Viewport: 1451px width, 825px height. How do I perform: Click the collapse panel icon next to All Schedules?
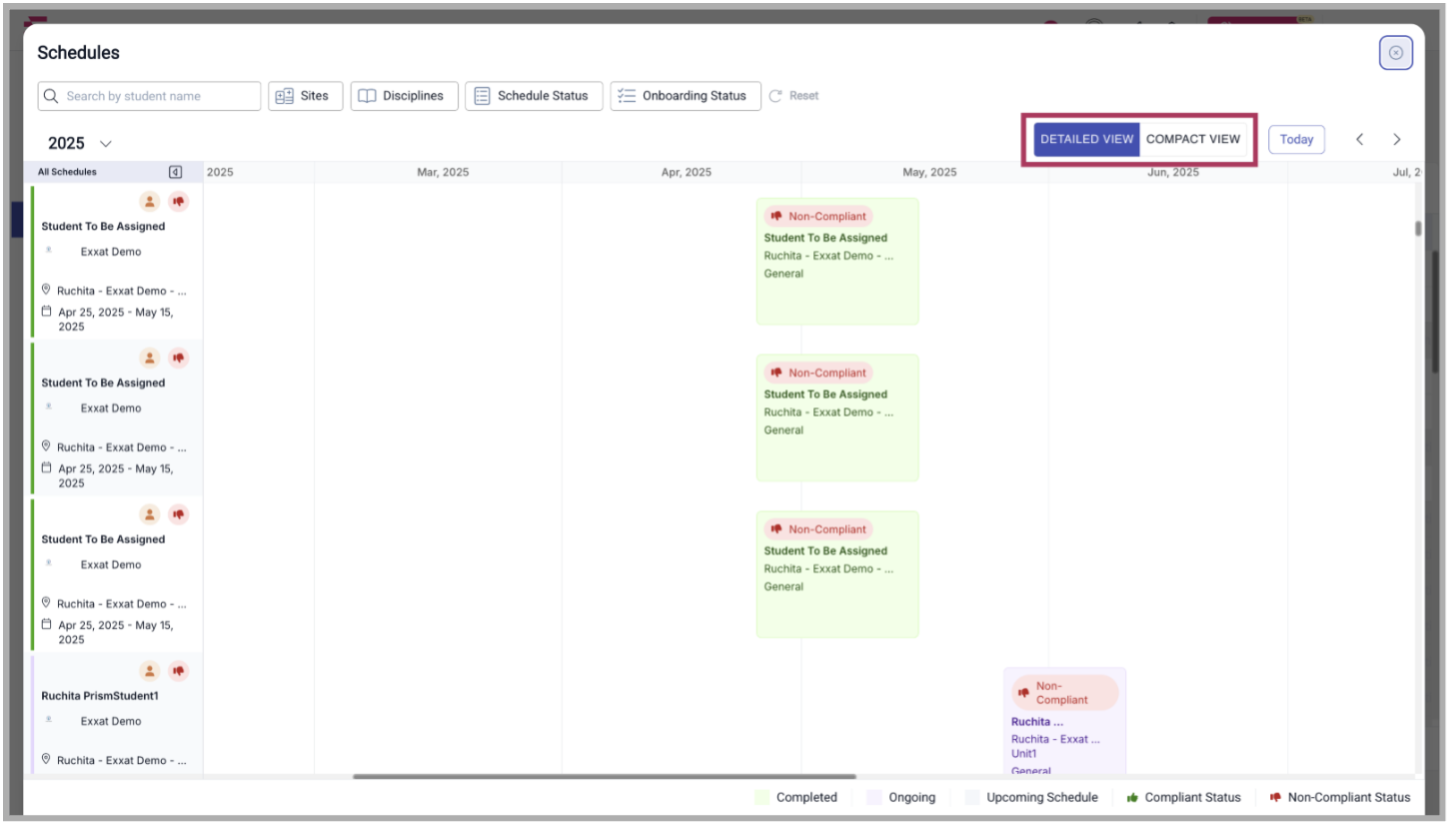[x=177, y=171]
